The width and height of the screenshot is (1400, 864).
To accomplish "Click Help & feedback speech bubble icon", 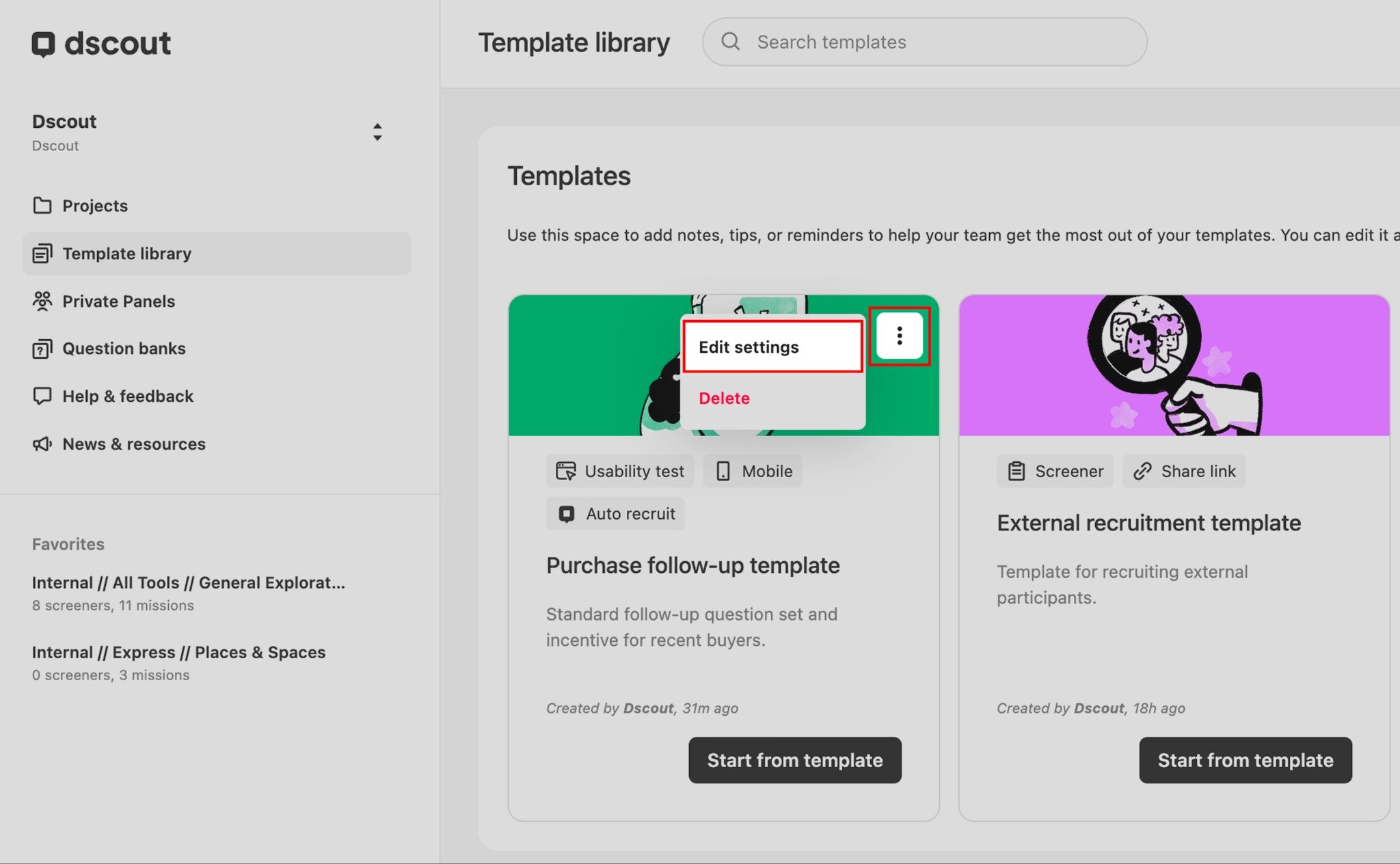I will [x=42, y=396].
